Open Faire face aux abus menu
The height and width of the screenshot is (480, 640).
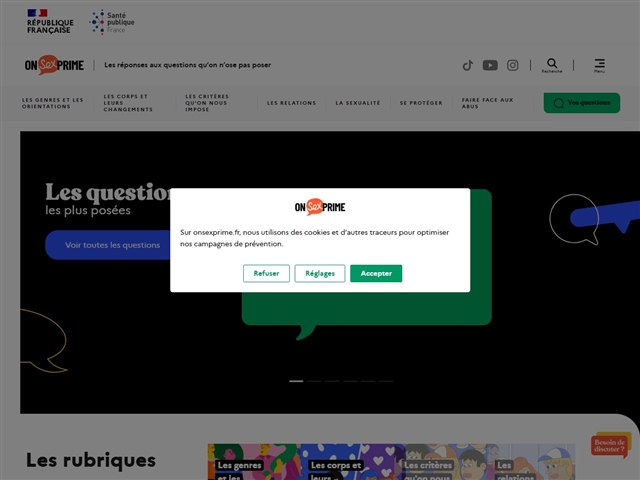487,103
